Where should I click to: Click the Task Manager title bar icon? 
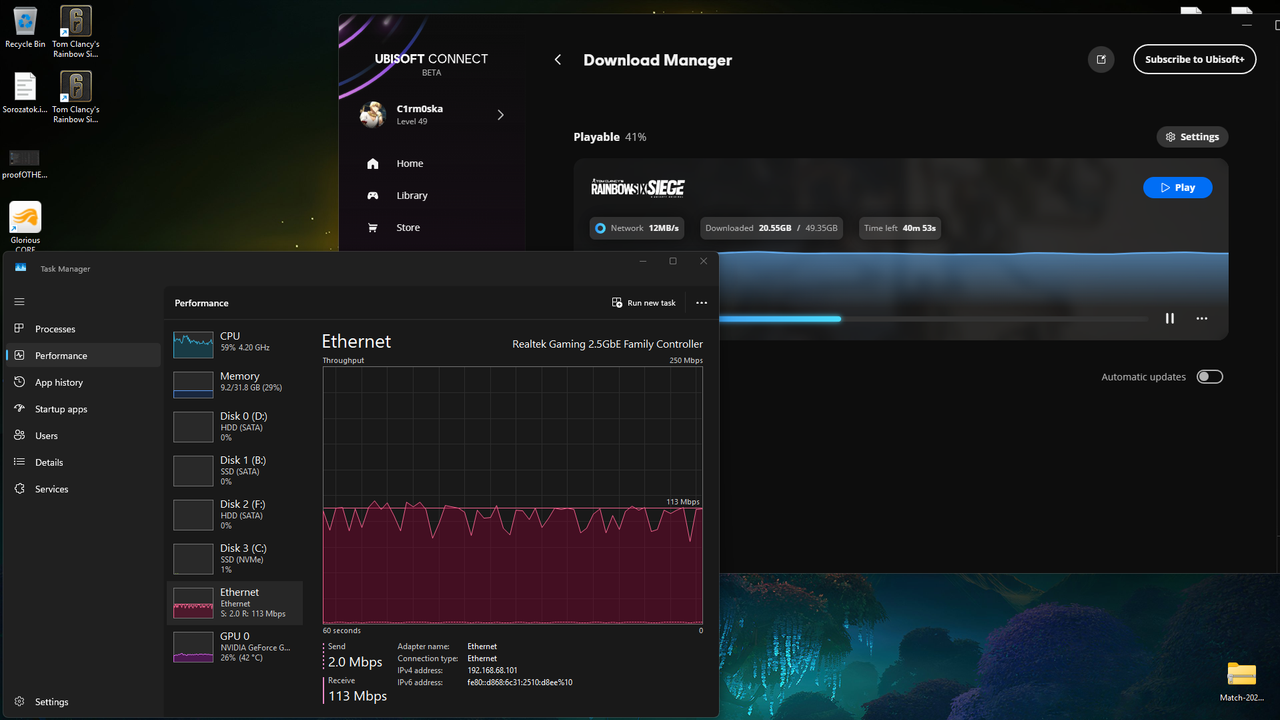point(20,268)
